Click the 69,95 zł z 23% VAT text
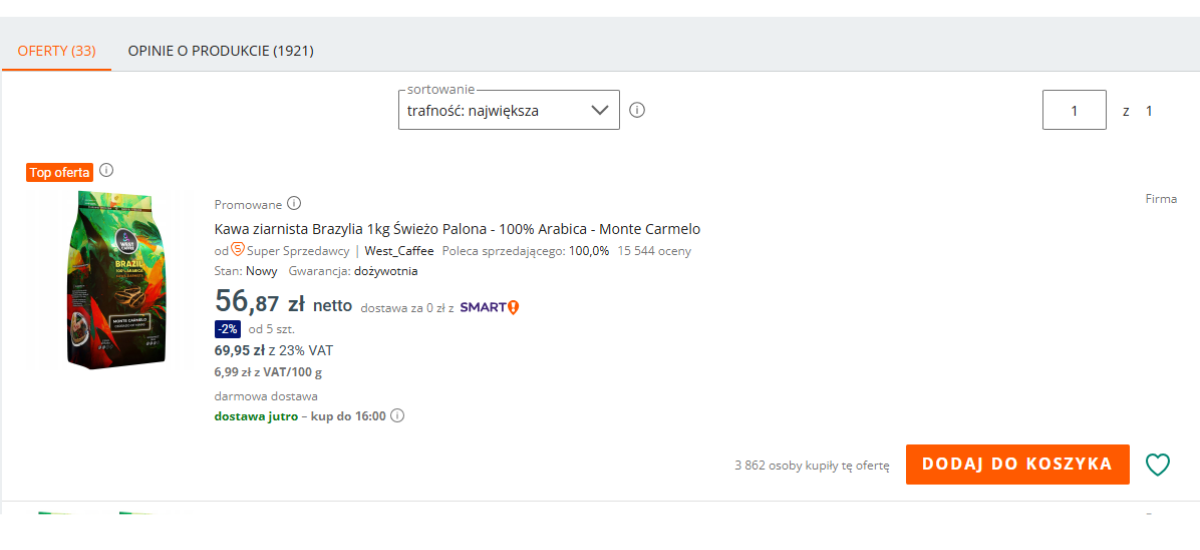Image resolution: width=1200 pixels, height=550 pixels. [274, 351]
